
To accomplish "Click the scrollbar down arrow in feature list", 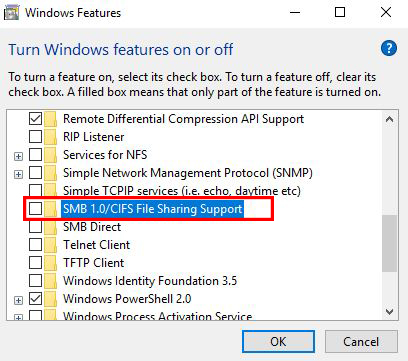I will 389,312.
